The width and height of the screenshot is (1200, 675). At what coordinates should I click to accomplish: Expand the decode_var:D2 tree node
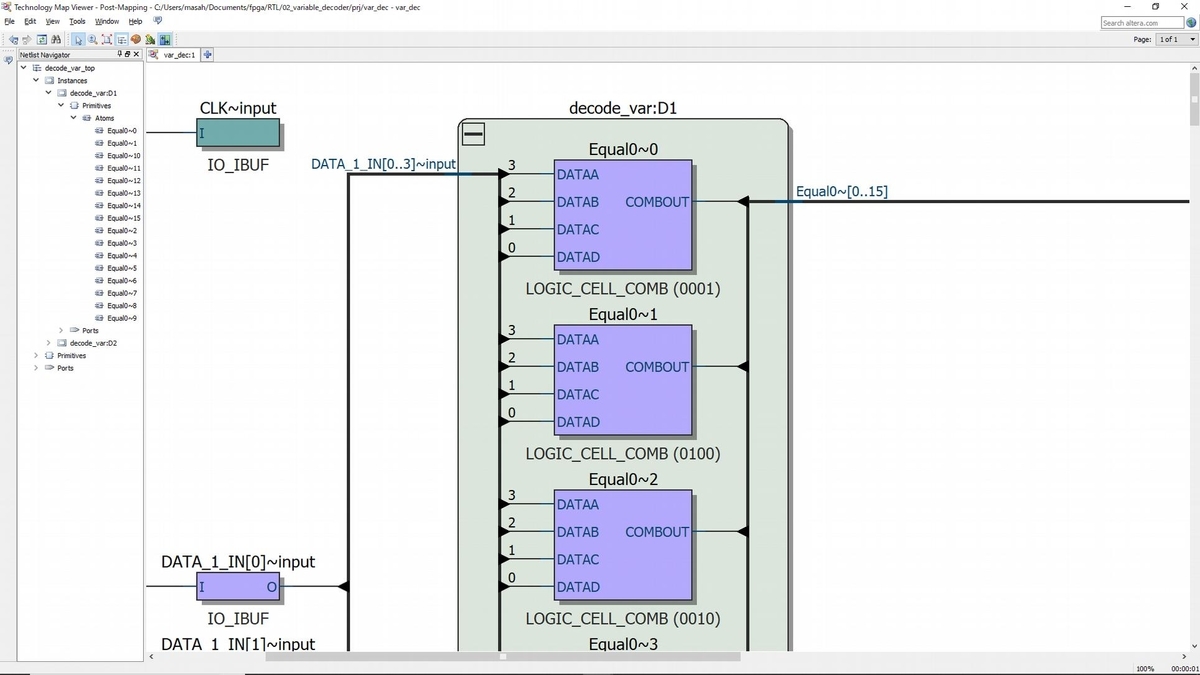point(48,343)
